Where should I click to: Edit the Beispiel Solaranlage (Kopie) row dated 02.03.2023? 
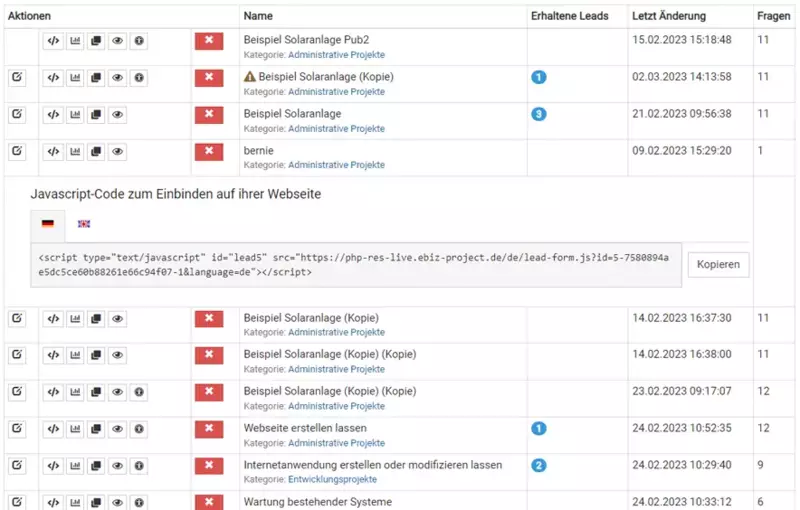(x=17, y=78)
